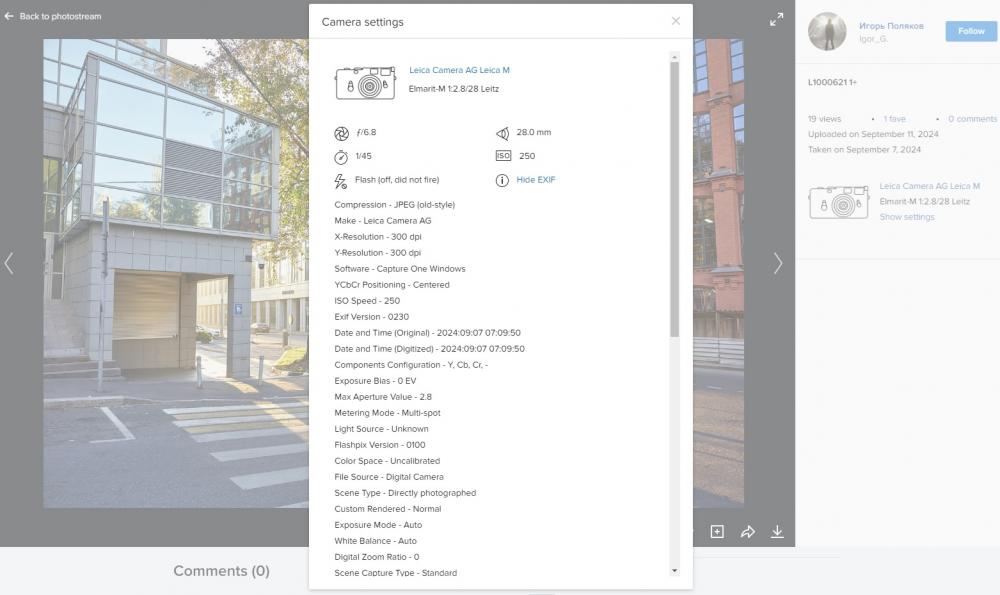Click the share arrow icon
This screenshot has width=1000, height=595.
[x=747, y=531]
